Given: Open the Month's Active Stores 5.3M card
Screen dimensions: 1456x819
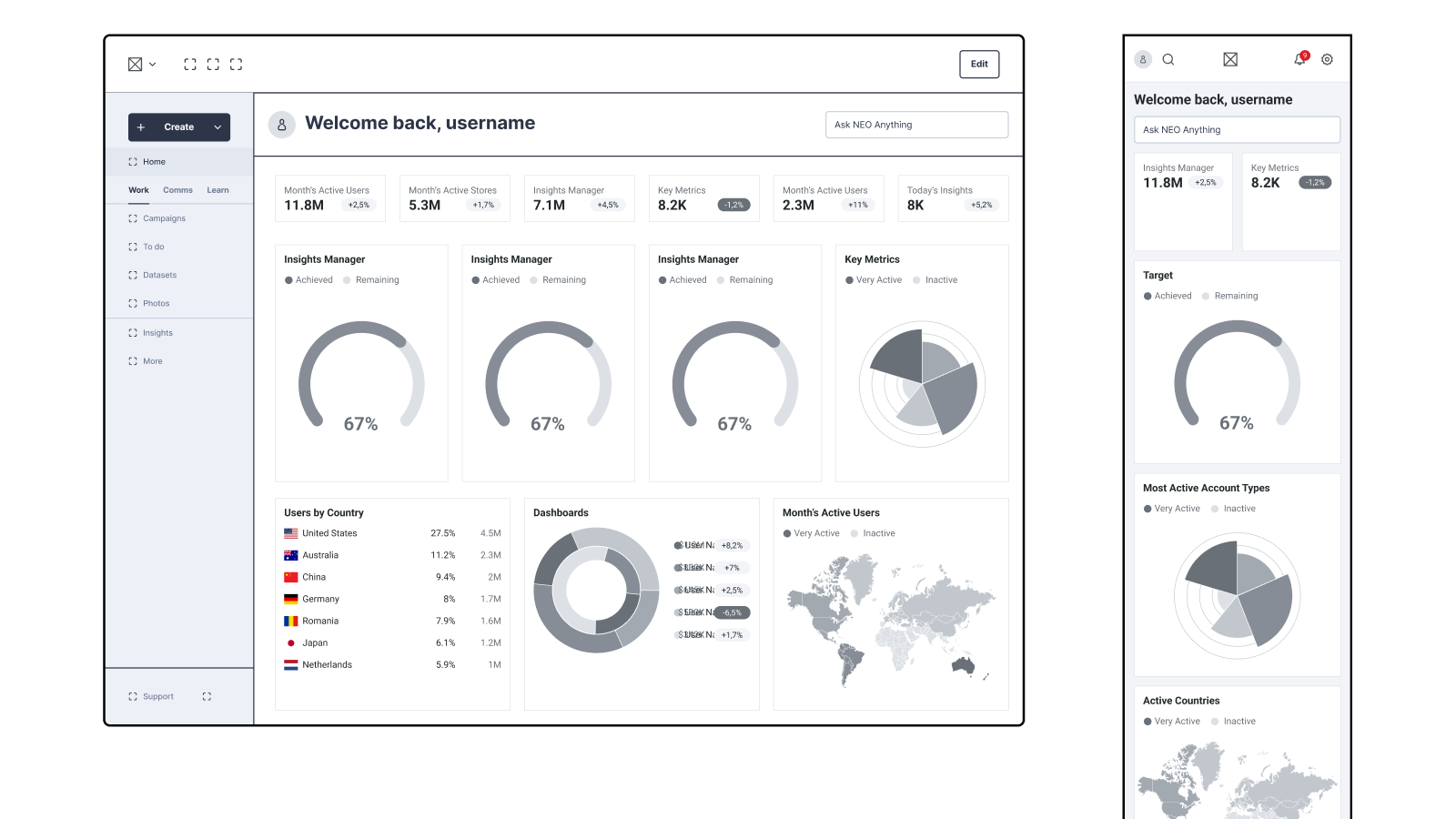Looking at the screenshot, I should tap(455, 198).
